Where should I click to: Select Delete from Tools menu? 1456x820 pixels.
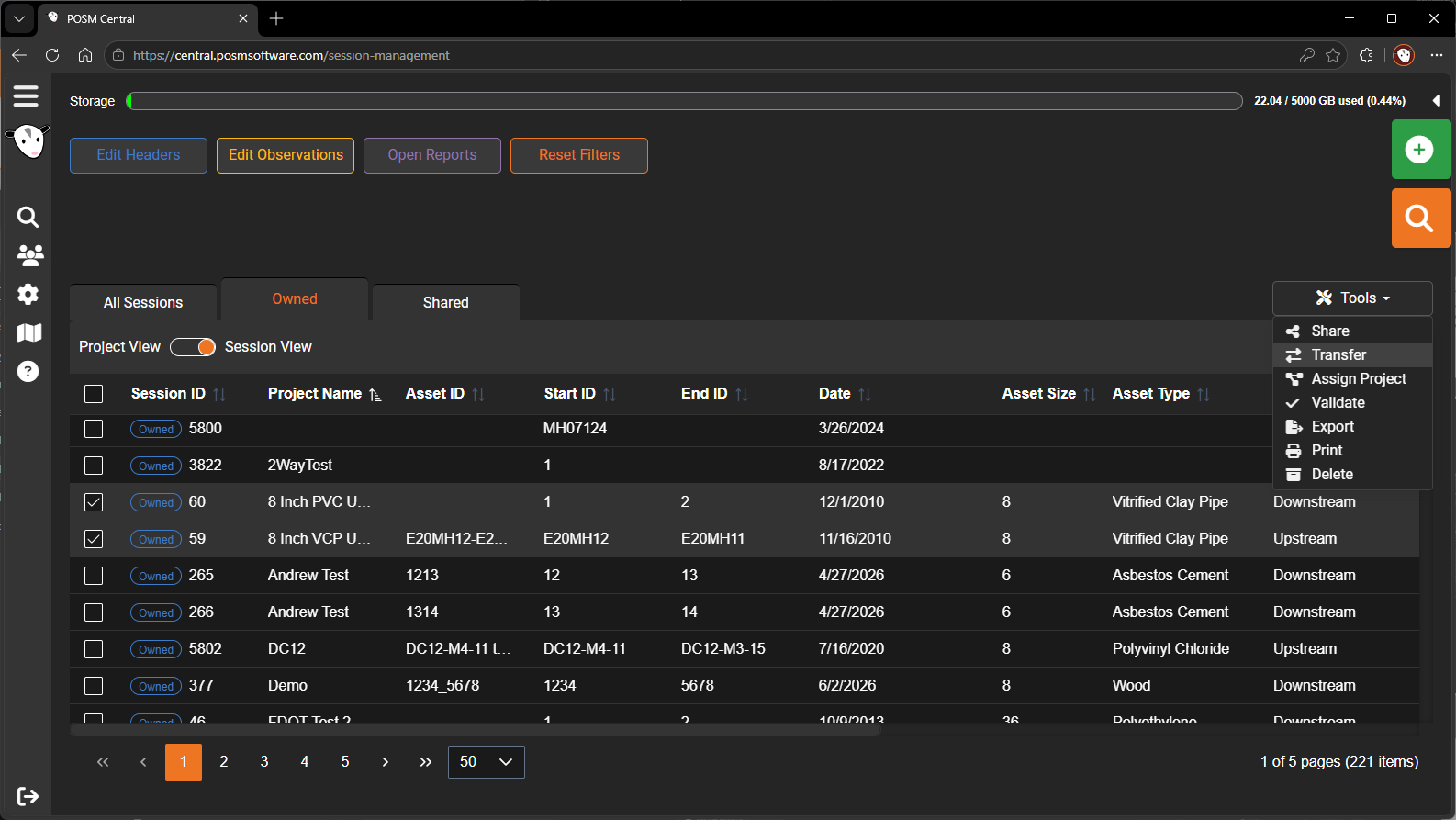click(x=1352, y=474)
